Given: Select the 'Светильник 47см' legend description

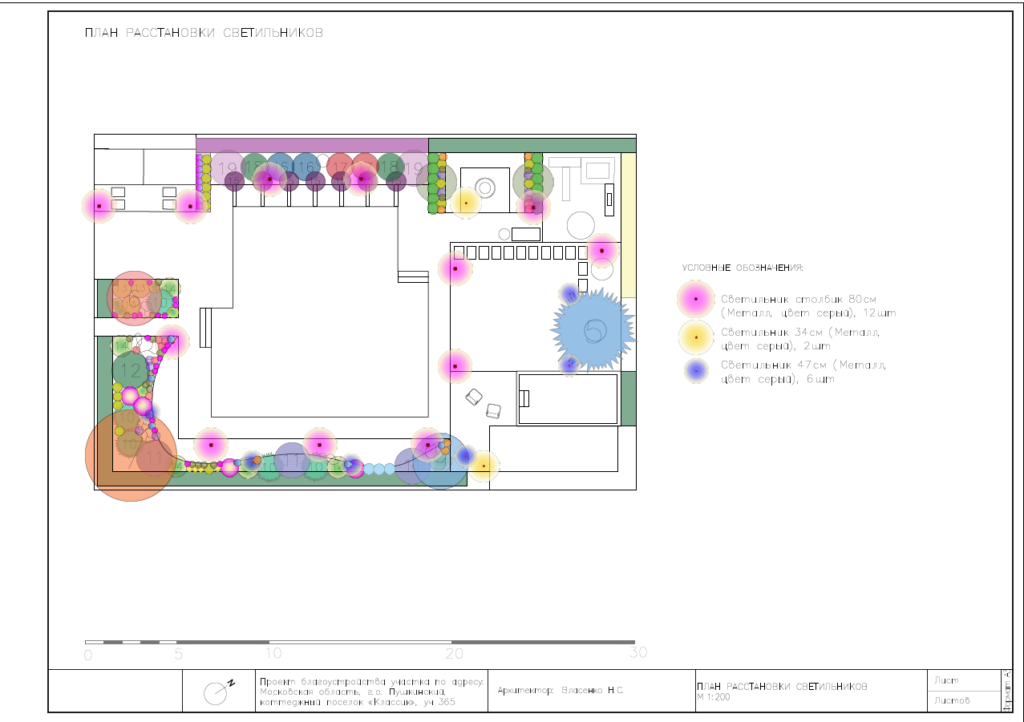Looking at the screenshot, I should [802, 371].
